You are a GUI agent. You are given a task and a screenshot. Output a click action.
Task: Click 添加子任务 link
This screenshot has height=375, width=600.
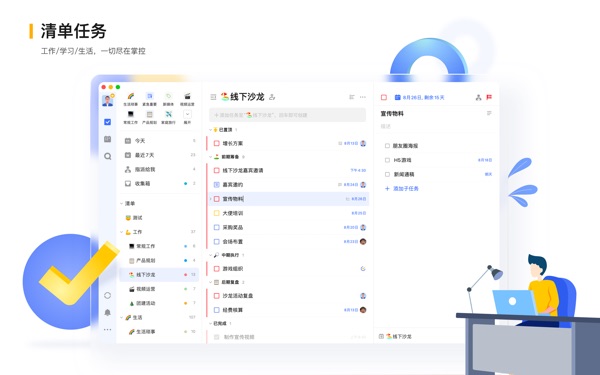402,188
